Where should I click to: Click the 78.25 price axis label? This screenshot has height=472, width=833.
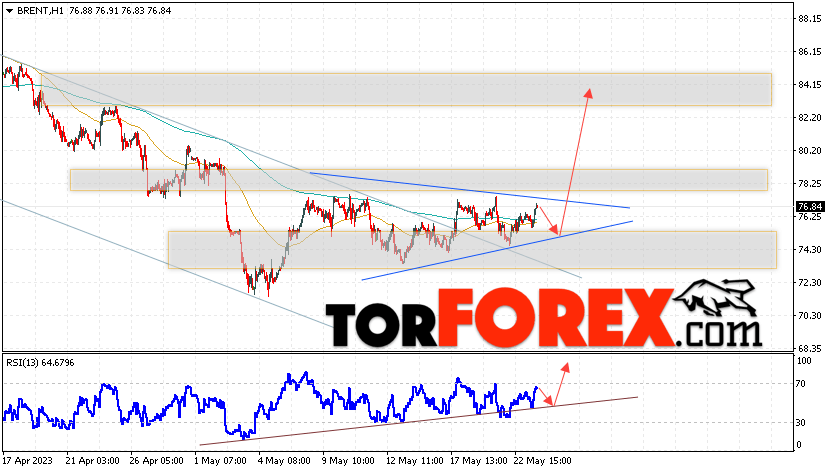tap(810, 184)
